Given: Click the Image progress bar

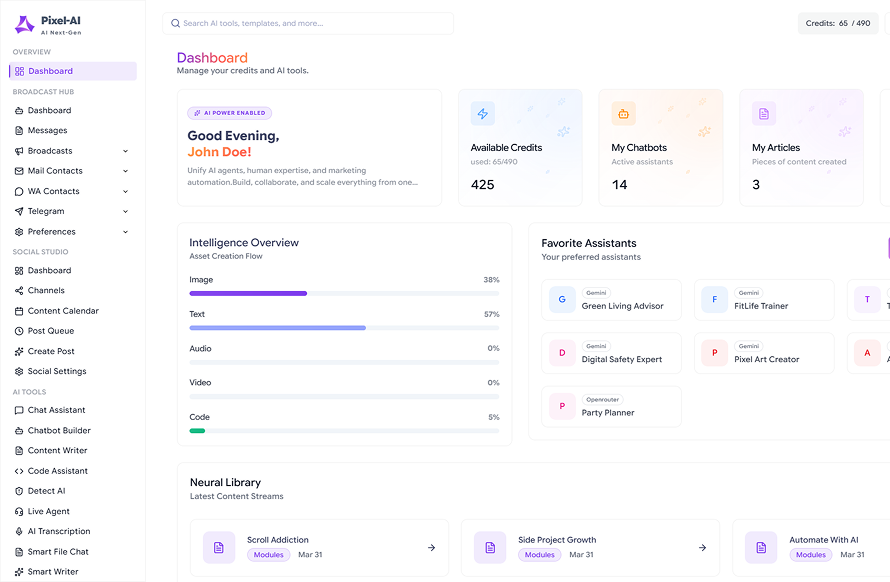Looking at the screenshot, I should (x=344, y=294).
